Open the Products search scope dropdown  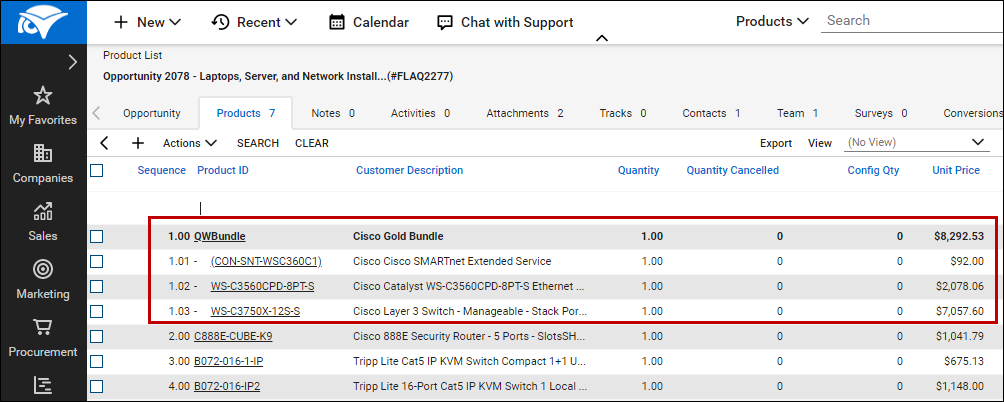pyautogui.click(x=773, y=21)
